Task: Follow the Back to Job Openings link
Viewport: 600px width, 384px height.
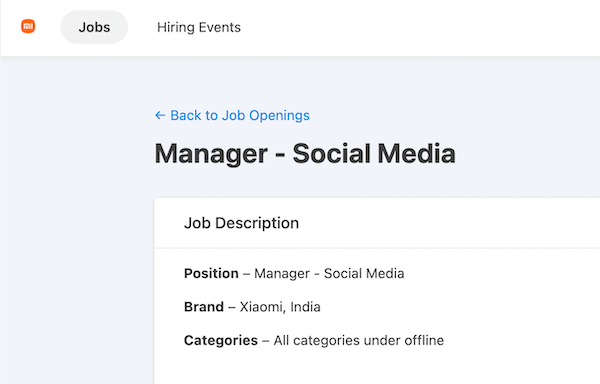Action: (232, 115)
